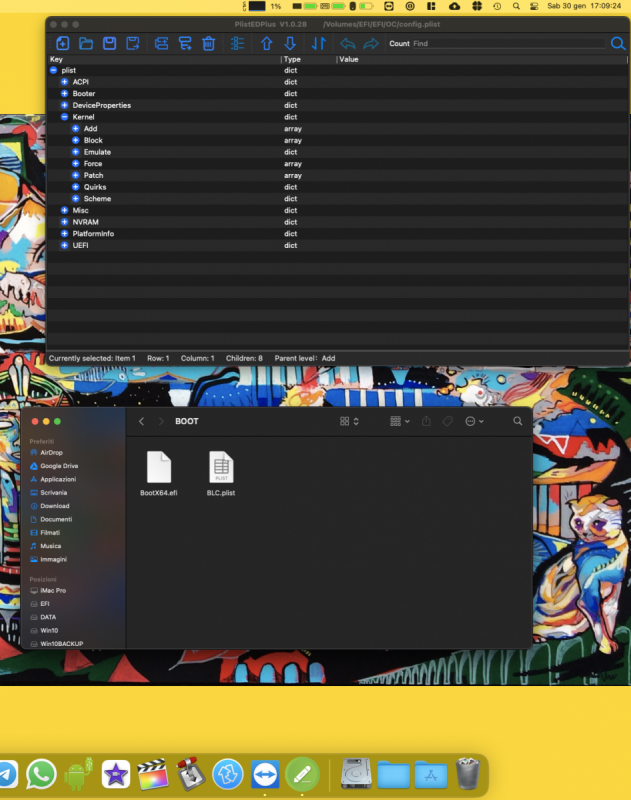The image size is (631, 800).
Task: Go back in Finder BOOT window
Action: (141, 421)
